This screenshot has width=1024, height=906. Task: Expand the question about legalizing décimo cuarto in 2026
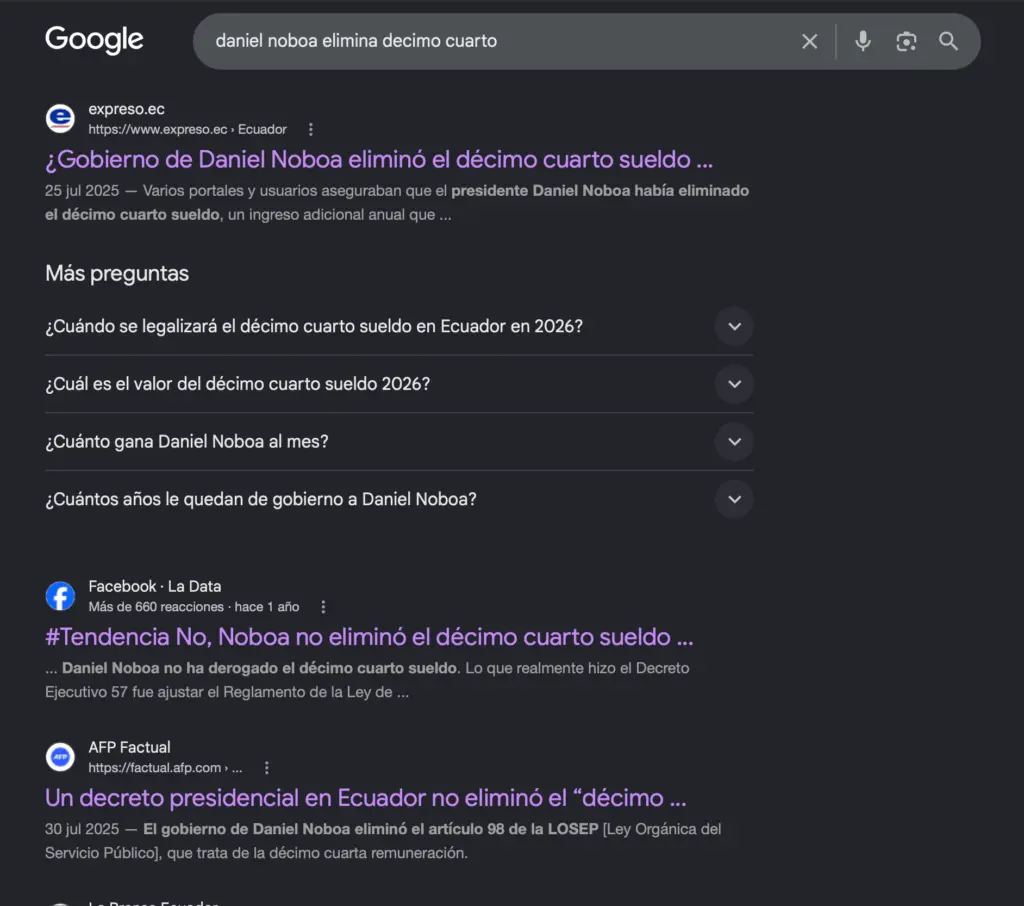point(734,326)
